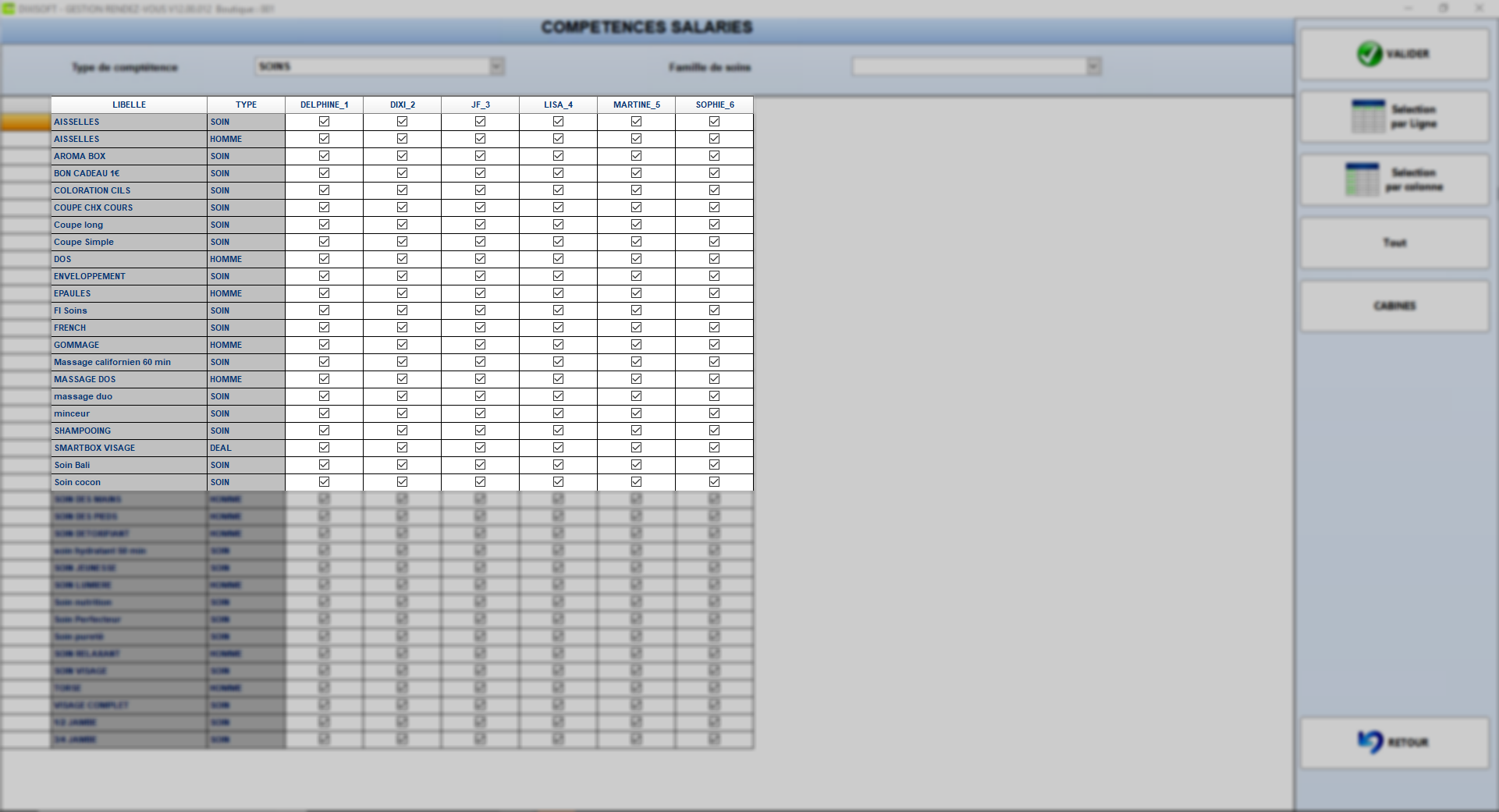Click the Selection par colonne table icon
The image size is (1499, 812).
pyautogui.click(x=1362, y=179)
